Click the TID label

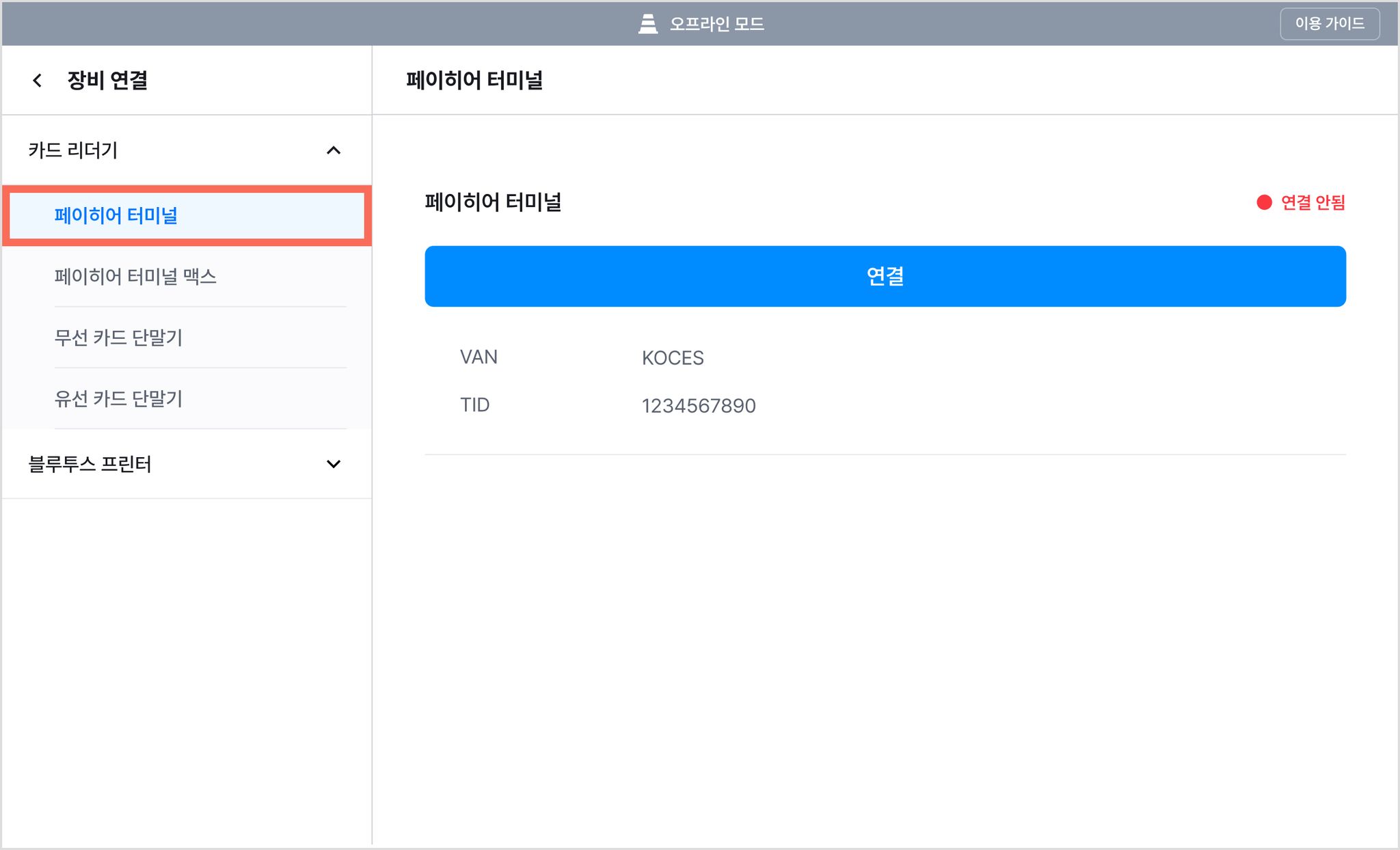[x=474, y=405]
